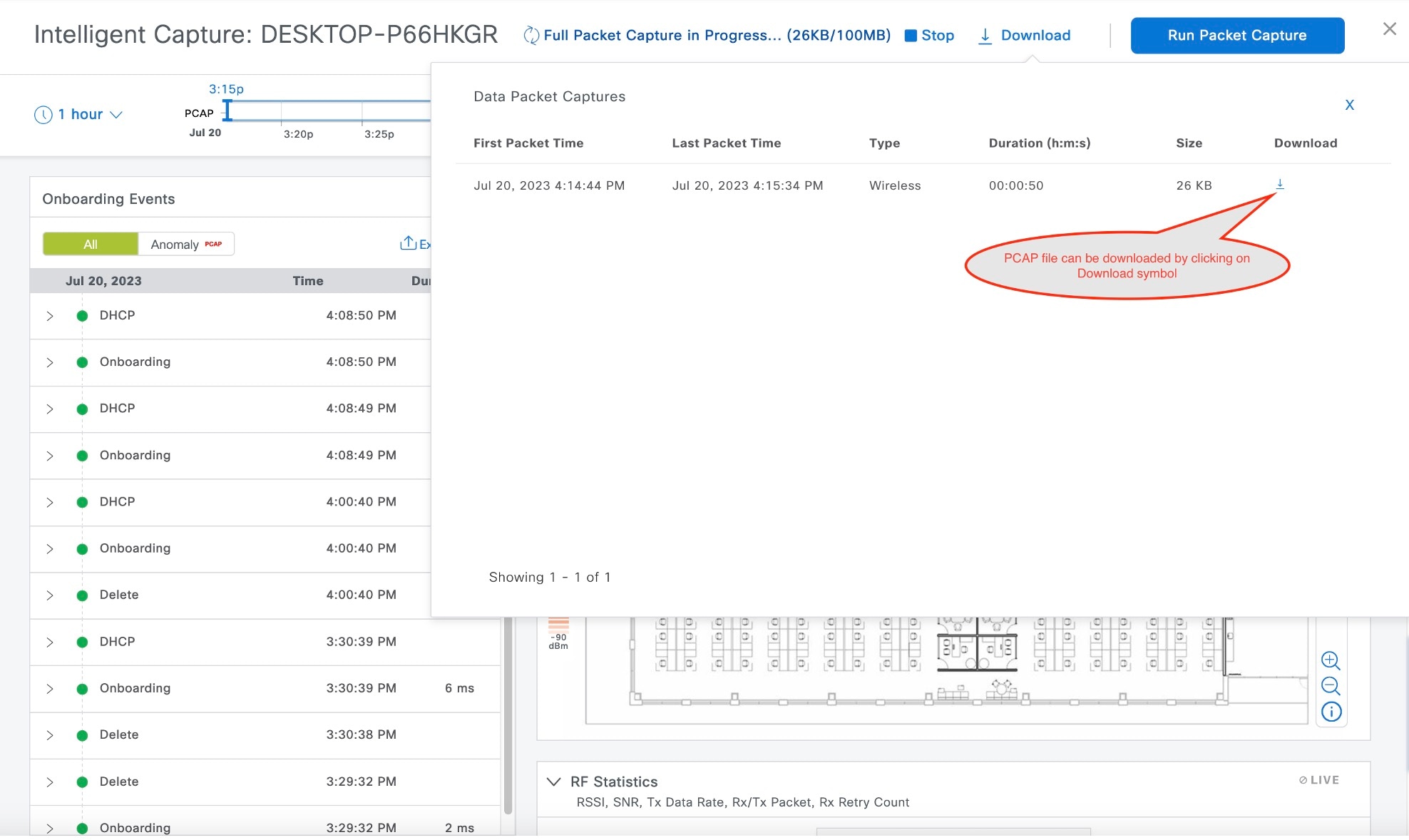
Task: Click the zoom in icon on floor map
Action: point(1331,660)
